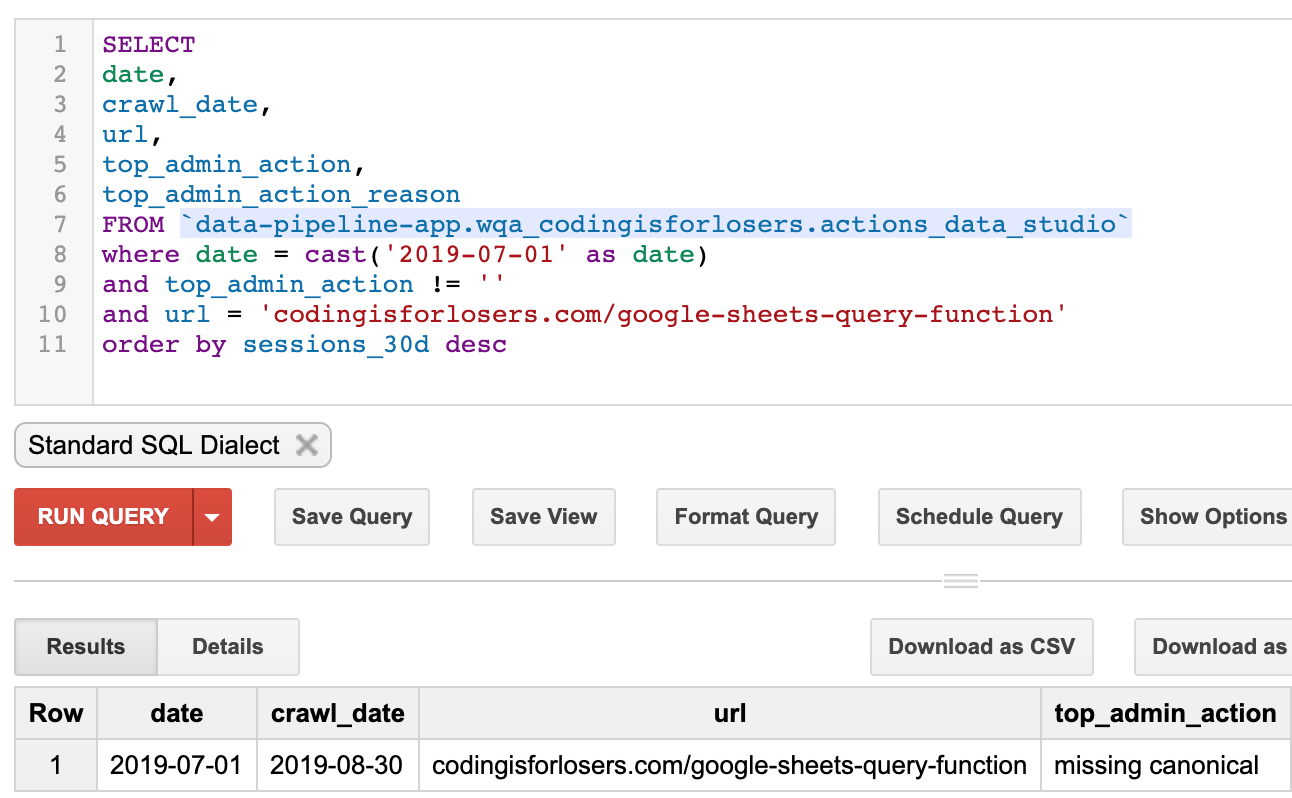
Task: Click the Save Query button
Action: point(351,517)
